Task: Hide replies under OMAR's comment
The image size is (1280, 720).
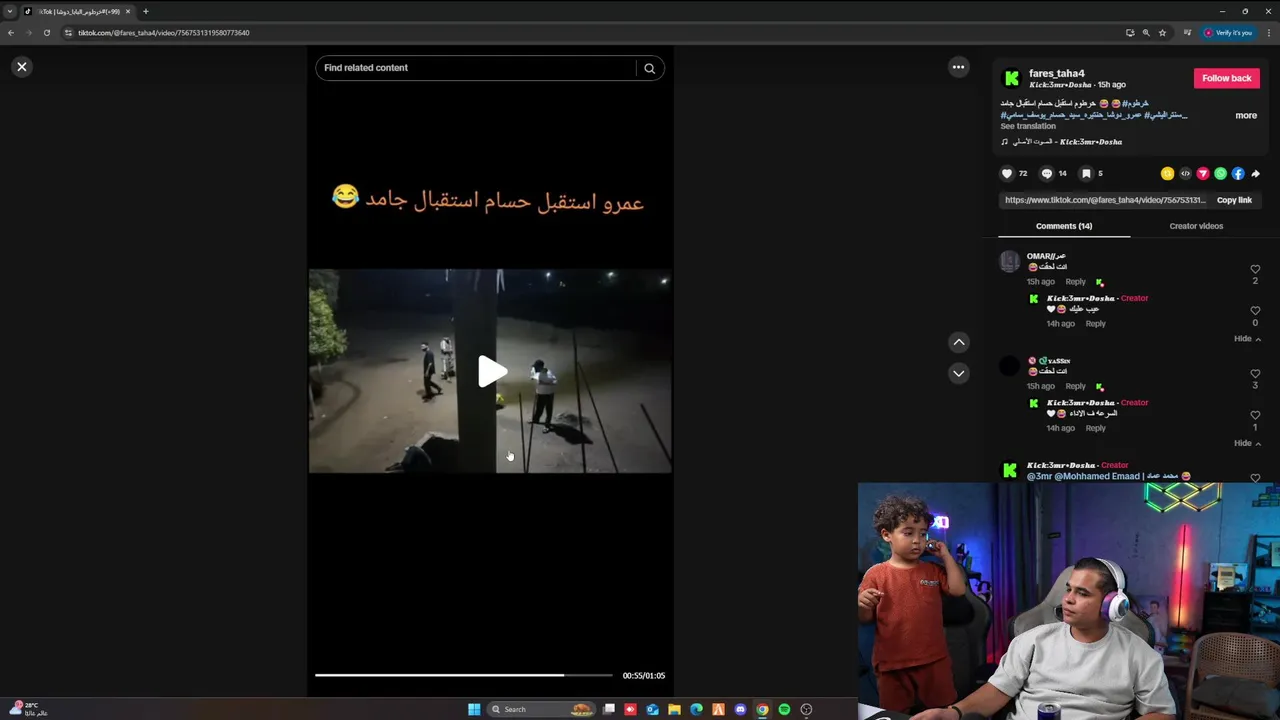Action: (x=1246, y=339)
